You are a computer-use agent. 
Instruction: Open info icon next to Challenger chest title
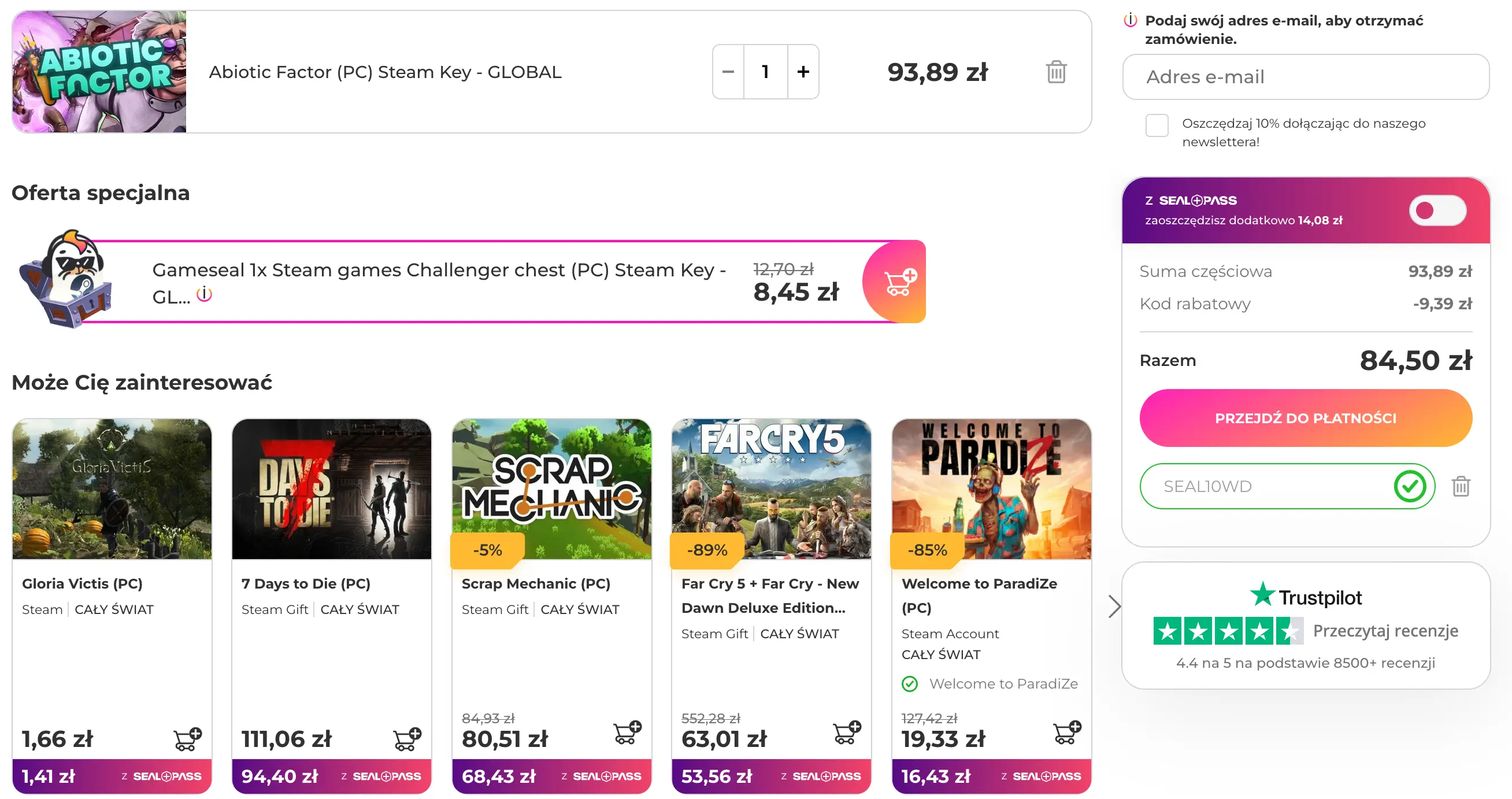click(x=203, y=294)
